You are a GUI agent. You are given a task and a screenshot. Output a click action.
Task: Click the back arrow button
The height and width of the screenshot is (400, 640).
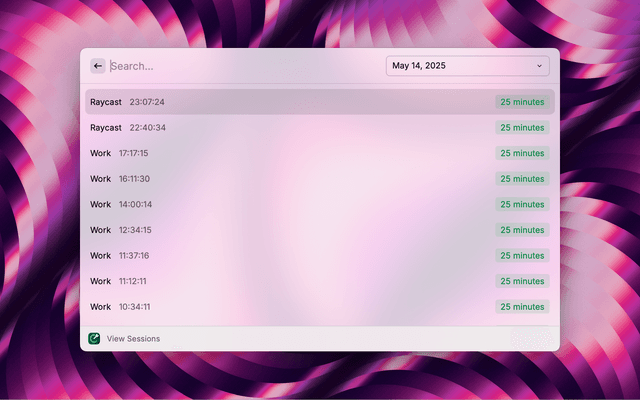pyautogui.click(x=98, y=66)
